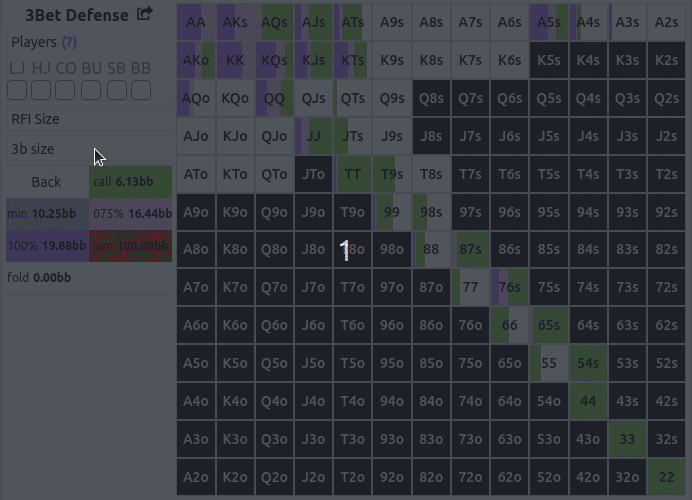The width and height of the screenshot is (692, 500).
Task: Select the 65s hand cell
Action: coord(548,325)
